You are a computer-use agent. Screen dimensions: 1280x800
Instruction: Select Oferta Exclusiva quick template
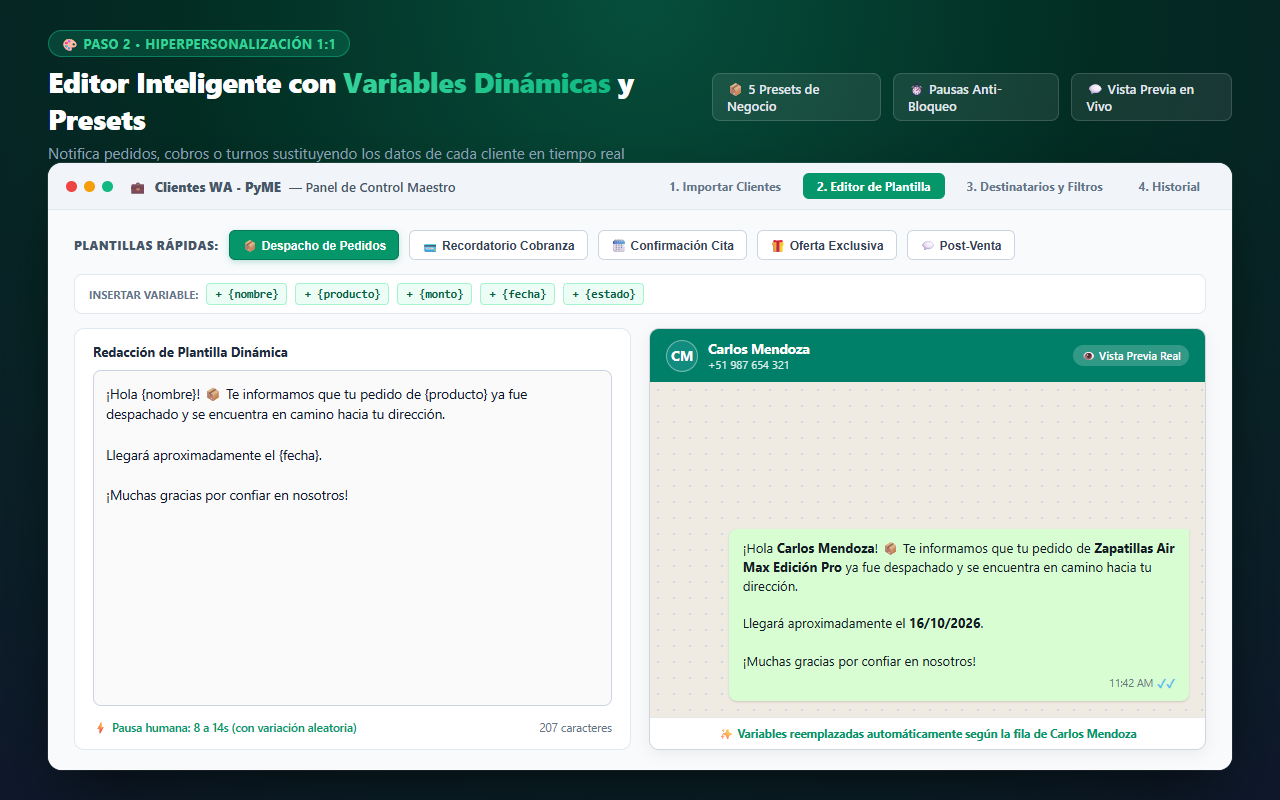827,245
